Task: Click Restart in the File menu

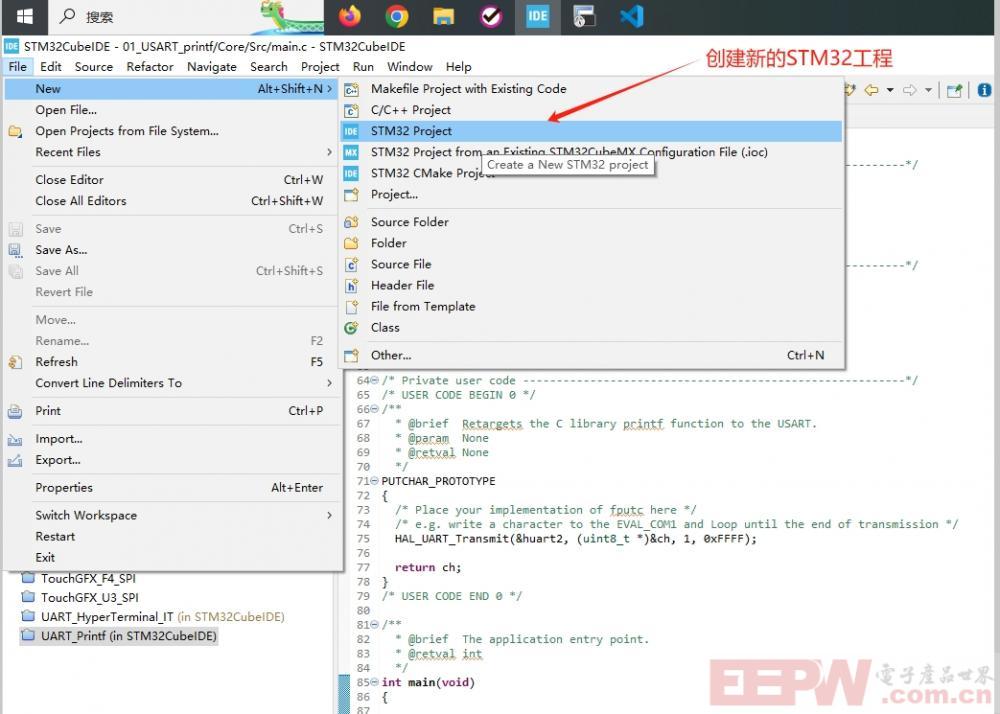Action: [173, 536]
